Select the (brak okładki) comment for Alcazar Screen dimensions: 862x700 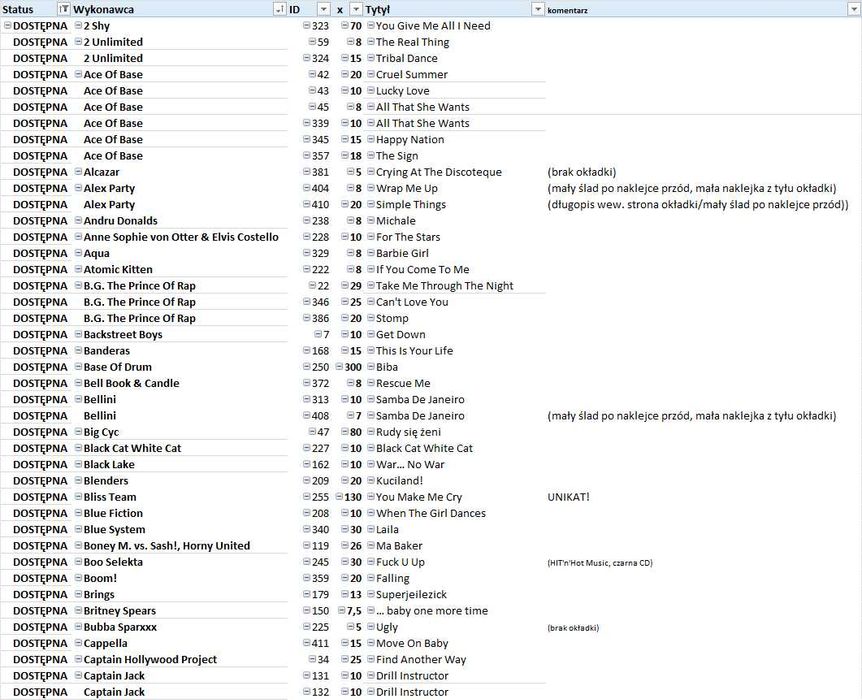click(582, 172)
